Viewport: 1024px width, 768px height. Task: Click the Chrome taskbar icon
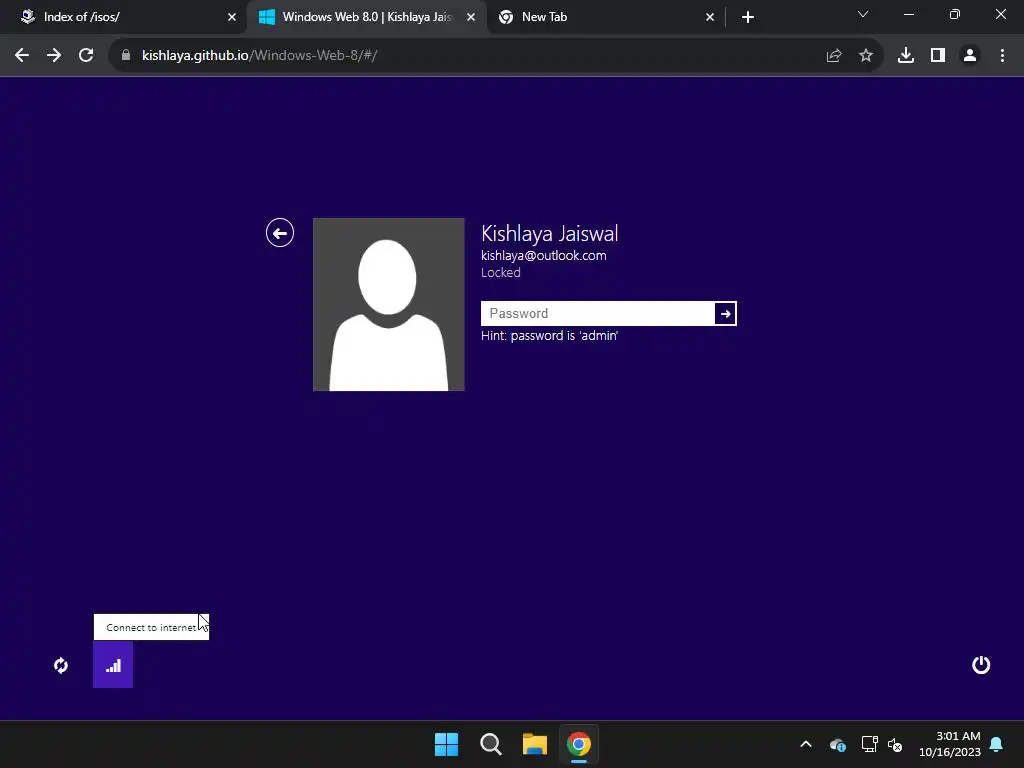(x=579, y=744)
